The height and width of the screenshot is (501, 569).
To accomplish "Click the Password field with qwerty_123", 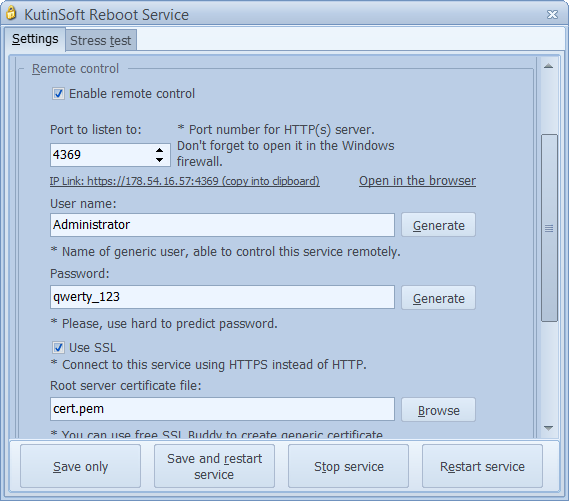I will tap(222, 297).
